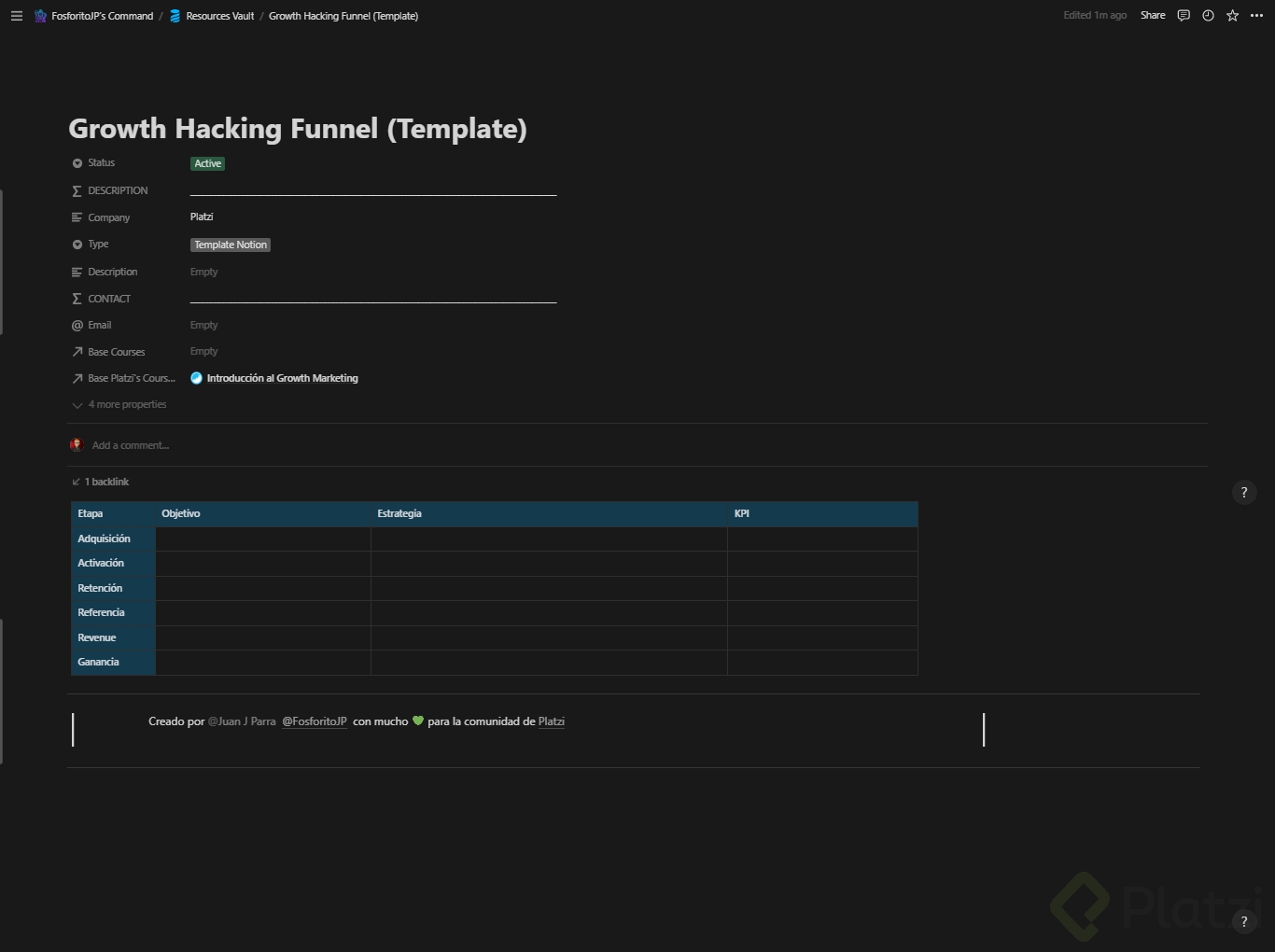Click the Etapa column header
Image resolution: width=1275 pixels, height=952 pixels.
pyautogui.click(x=113, y=514)
